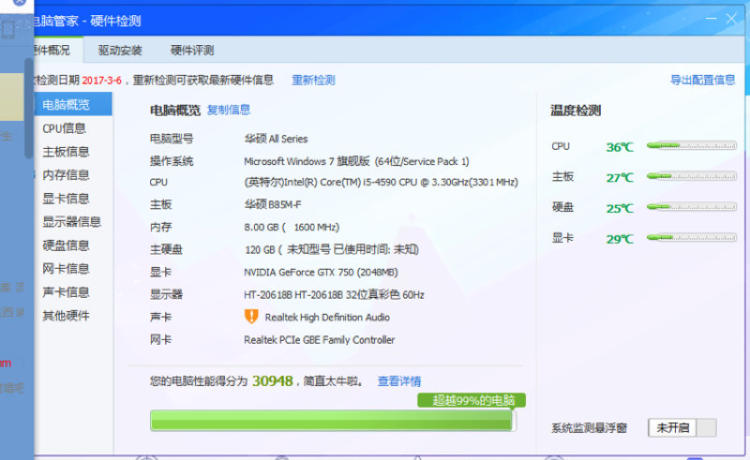The image size is (750, 460).
Task: Switch to the 硬件评测 tab
Action: click(x=192, y=50)
